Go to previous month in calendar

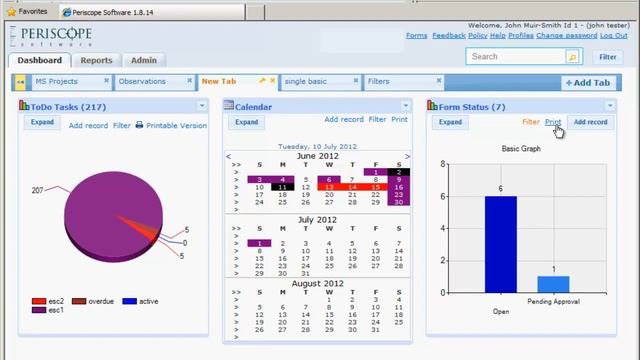click(x=229, y=157)
